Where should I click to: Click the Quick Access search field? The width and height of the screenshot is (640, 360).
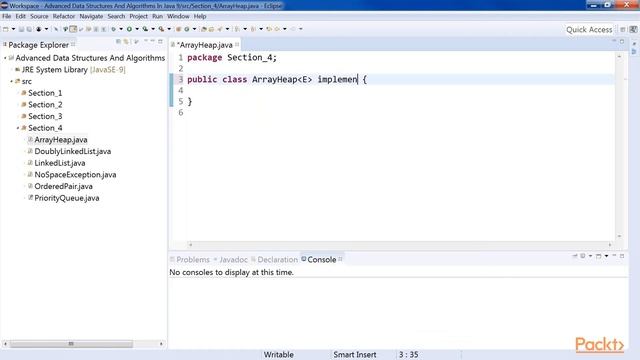(589, 29)
